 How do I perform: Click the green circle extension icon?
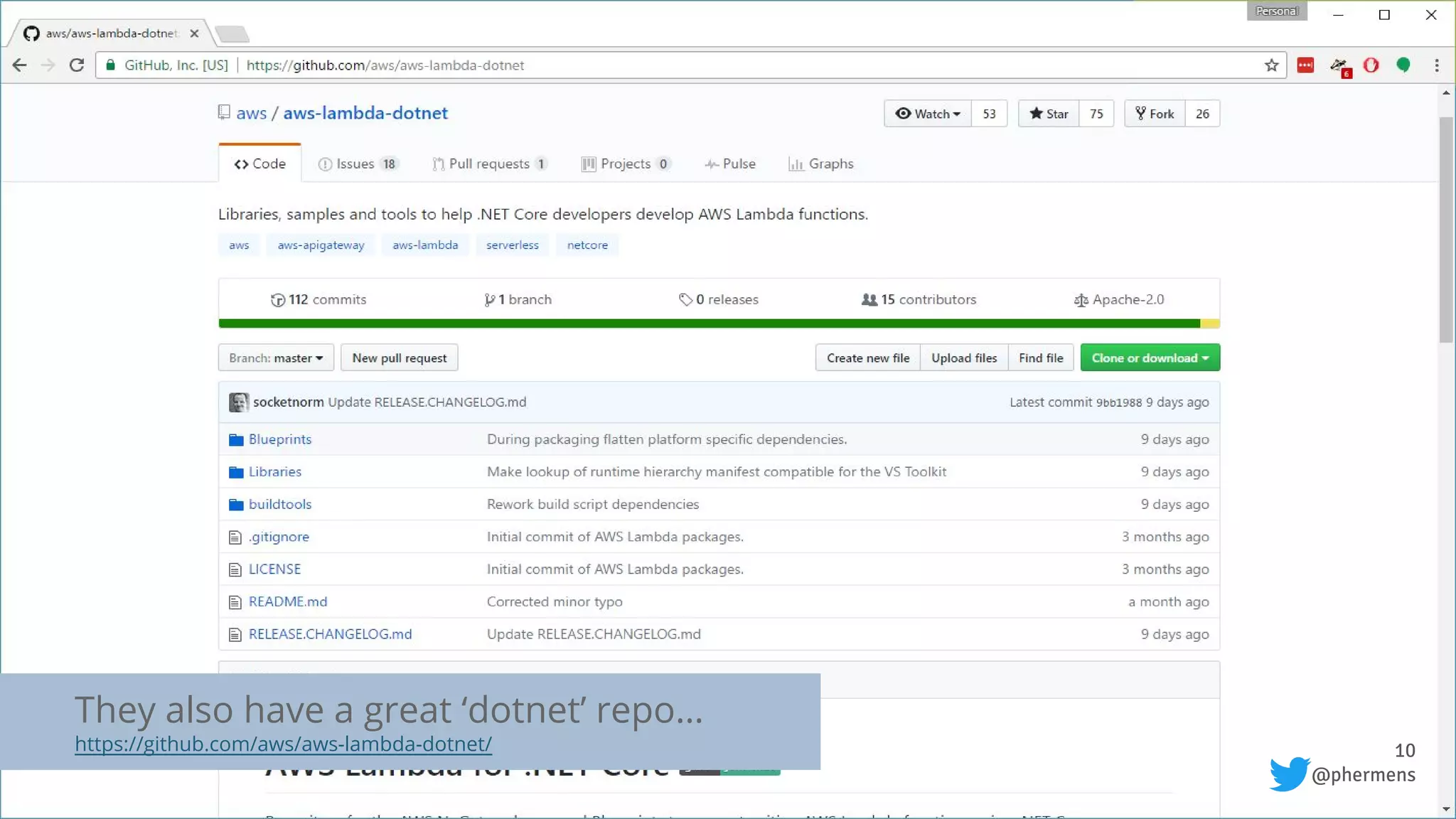click(1403, 65)
